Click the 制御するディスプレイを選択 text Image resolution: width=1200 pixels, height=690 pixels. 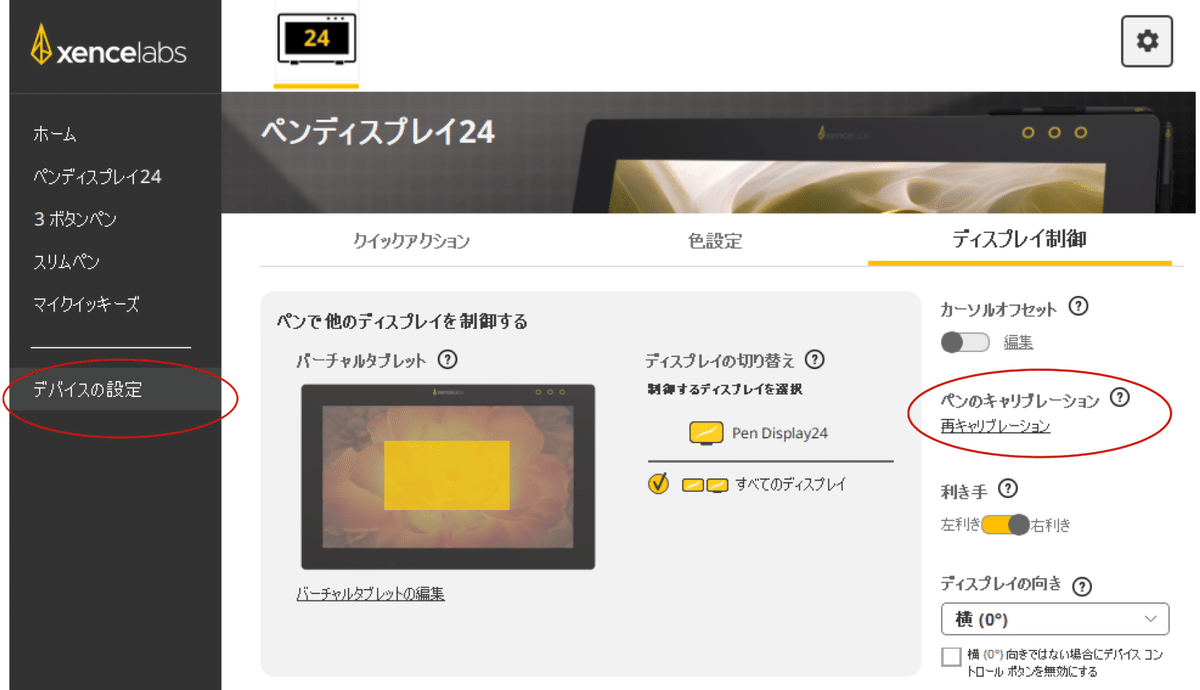pyautogui.click(x=725, y=389)
